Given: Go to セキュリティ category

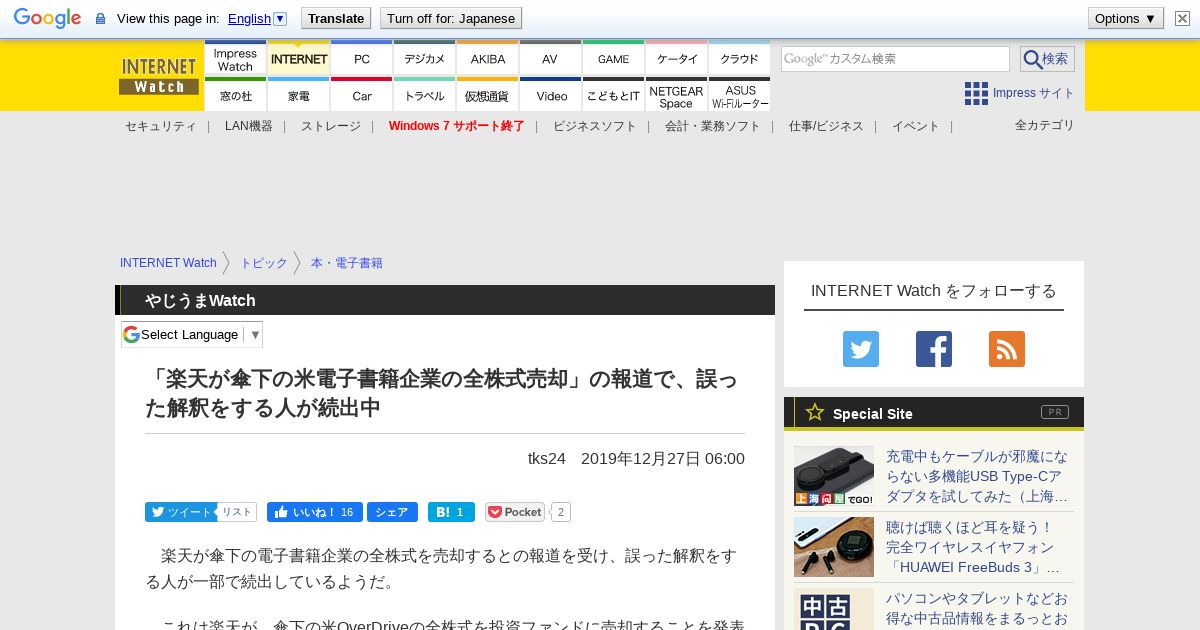Looking at the screenshot, I should pyautogui.click(x=160, y=126).
